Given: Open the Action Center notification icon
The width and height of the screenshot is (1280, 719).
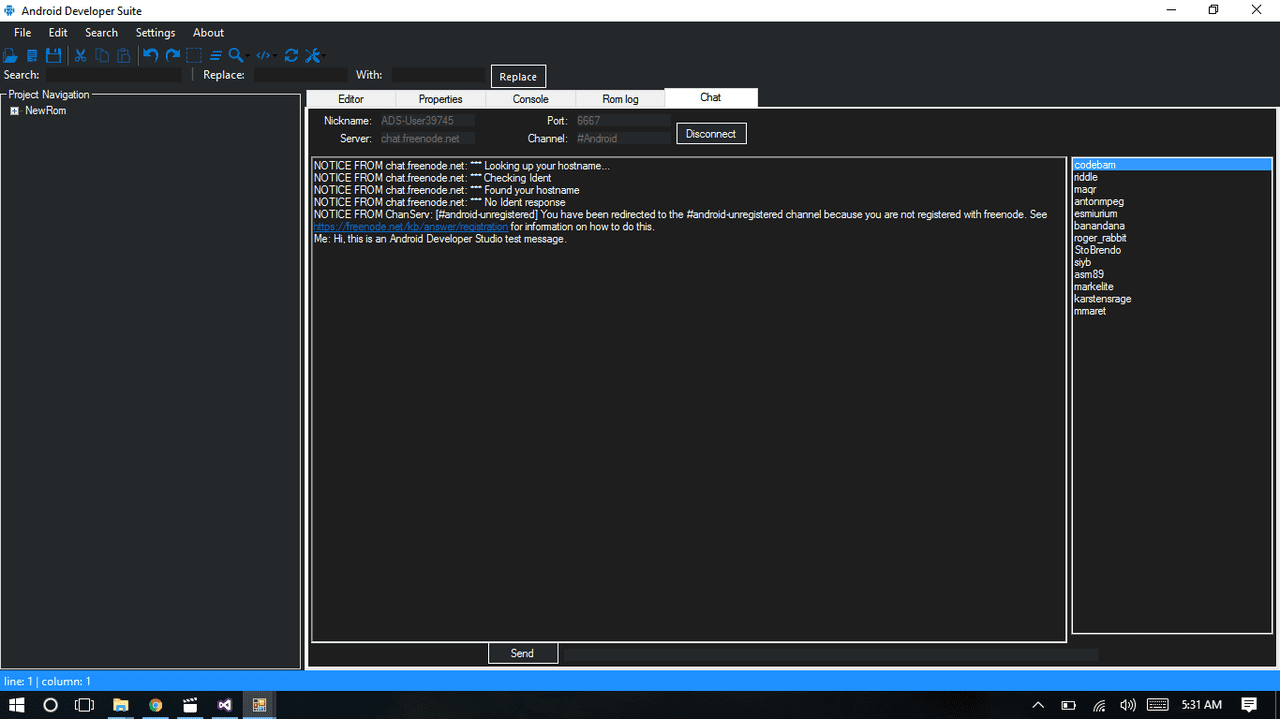Looking at the screenshot, I should click(1249, 705).
